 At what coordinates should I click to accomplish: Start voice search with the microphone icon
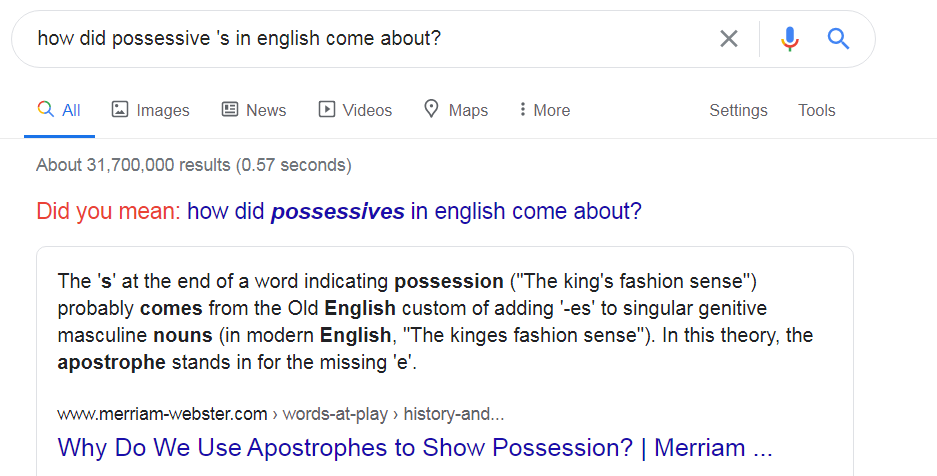coord(790,39)
